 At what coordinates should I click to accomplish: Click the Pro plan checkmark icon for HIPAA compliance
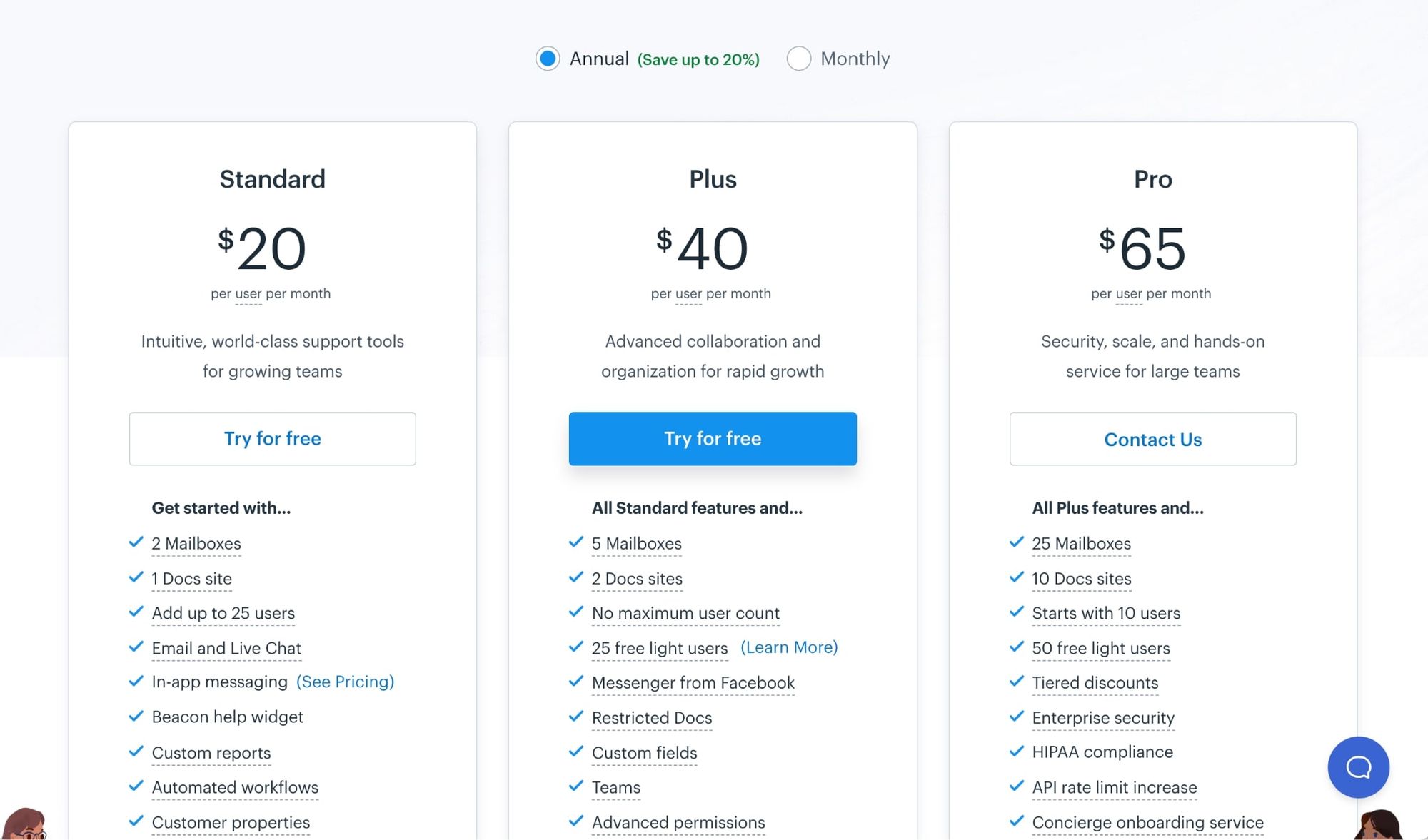point(1018,751)
